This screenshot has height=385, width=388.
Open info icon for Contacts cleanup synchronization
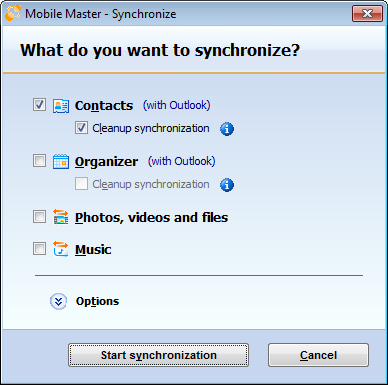227,129
